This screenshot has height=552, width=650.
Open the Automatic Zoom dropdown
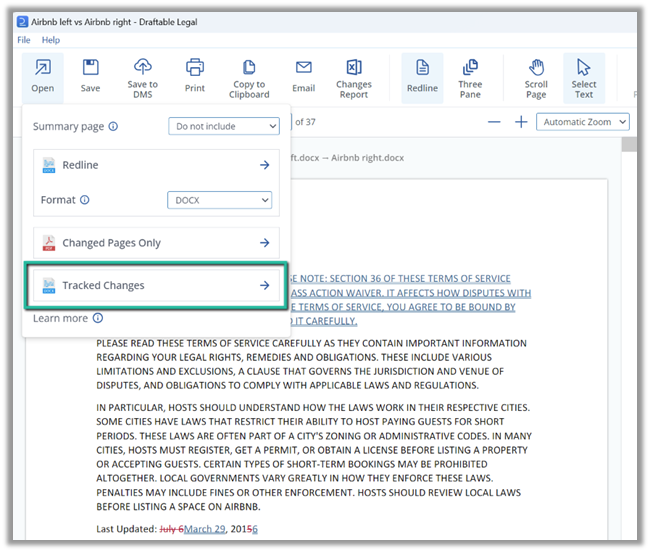point(583,122)
